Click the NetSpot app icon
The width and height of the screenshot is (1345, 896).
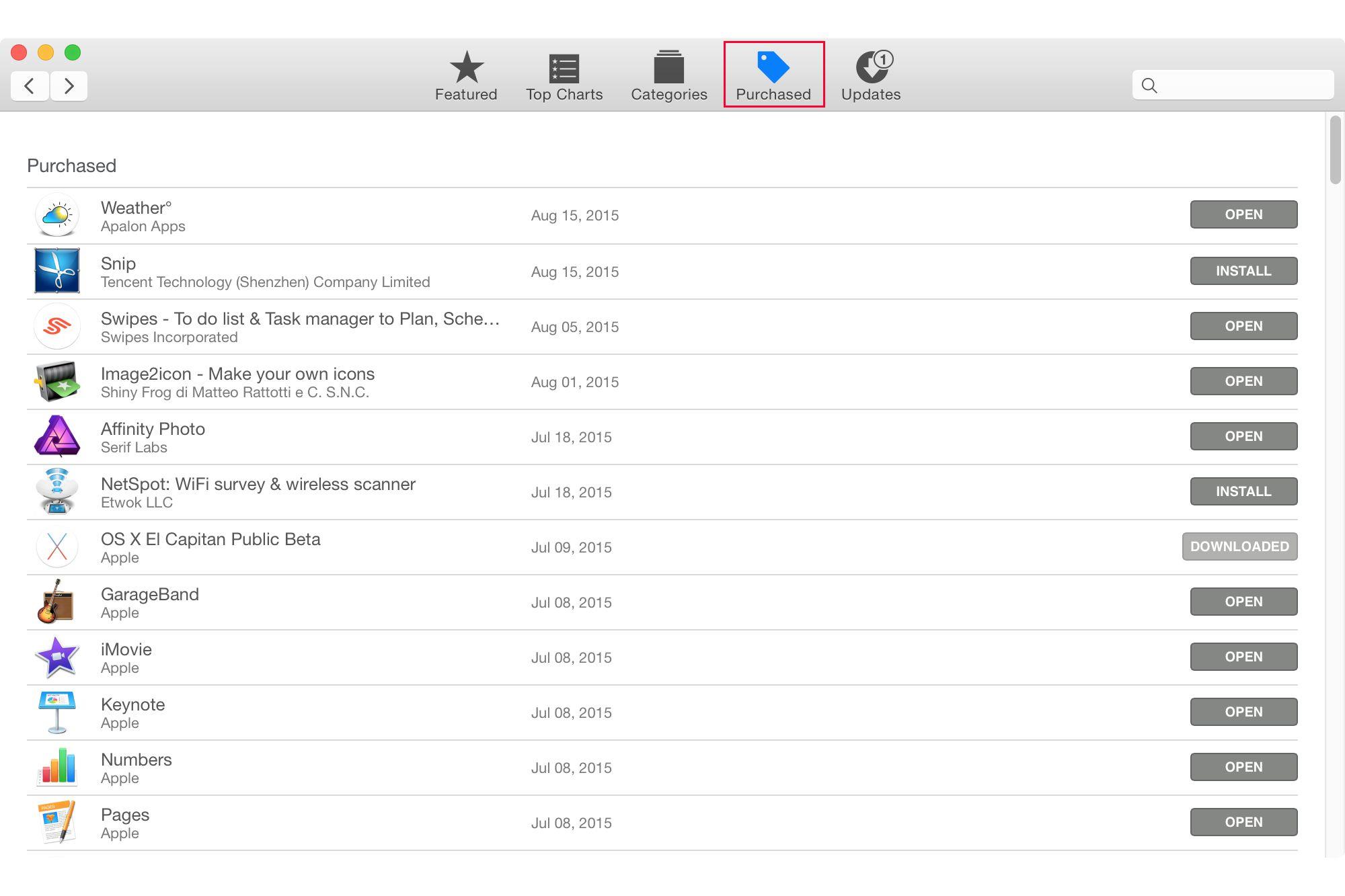tap(57, 491)
